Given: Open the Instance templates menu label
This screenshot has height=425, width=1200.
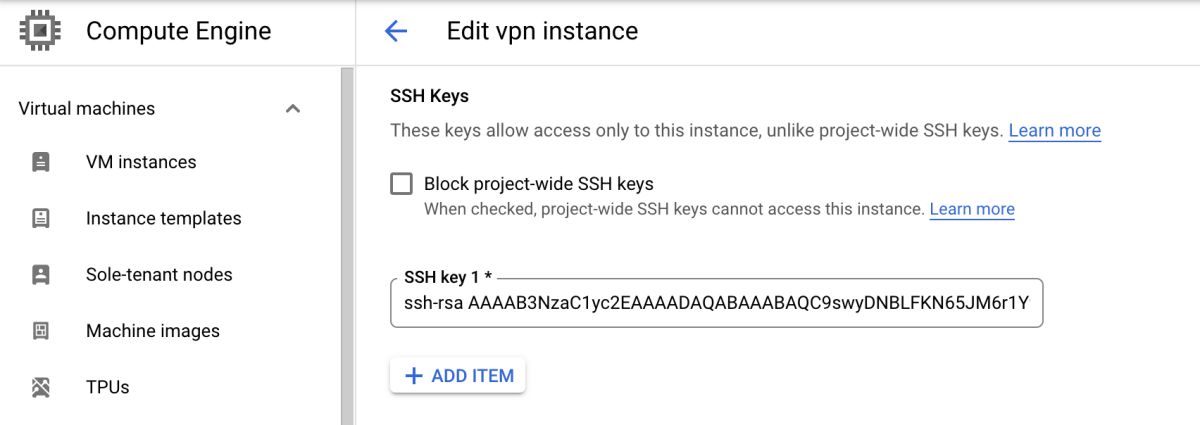Looking at the screenshot, I should click(x=163, y=218).
